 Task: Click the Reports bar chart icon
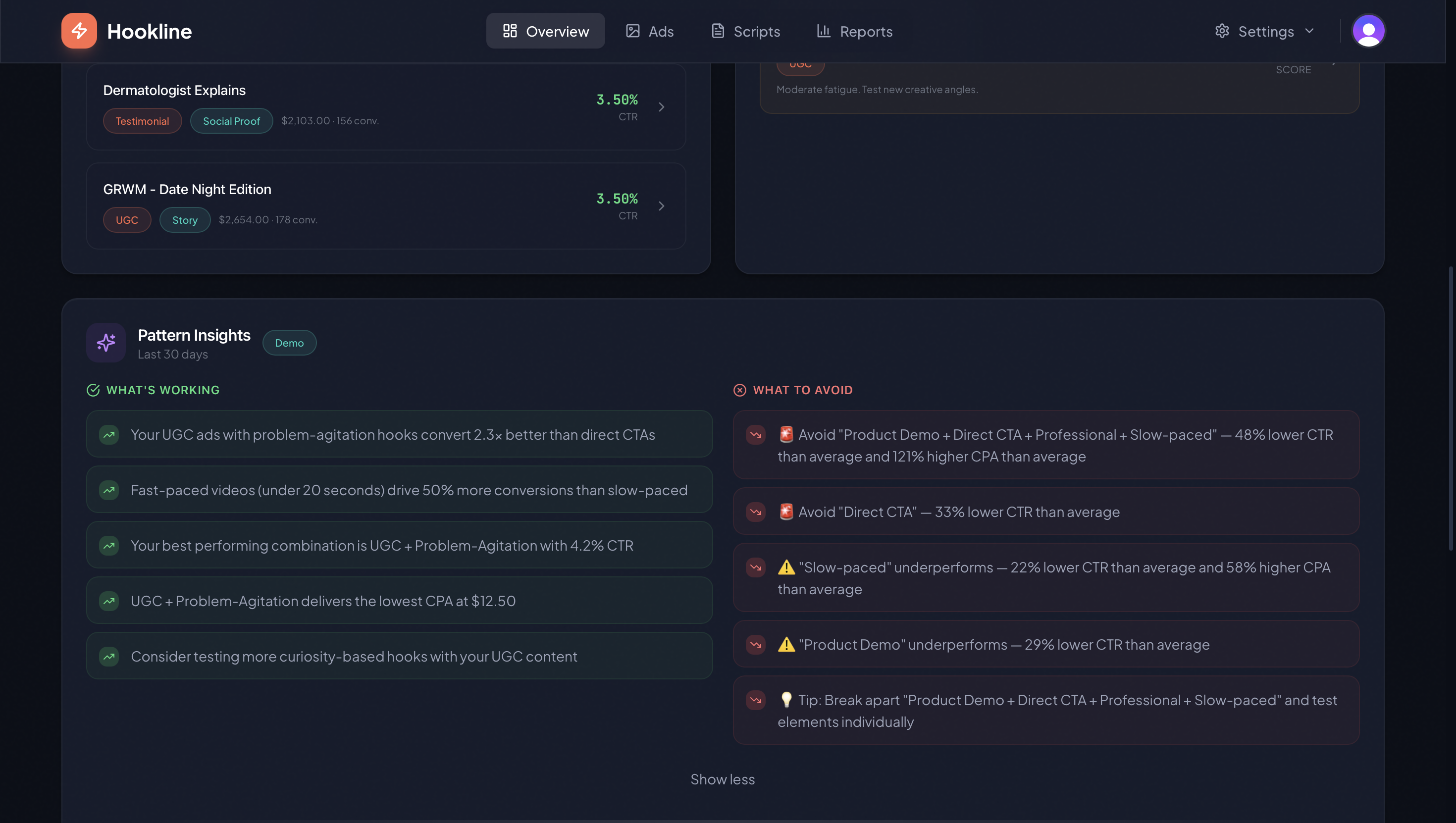click(824, 31)
